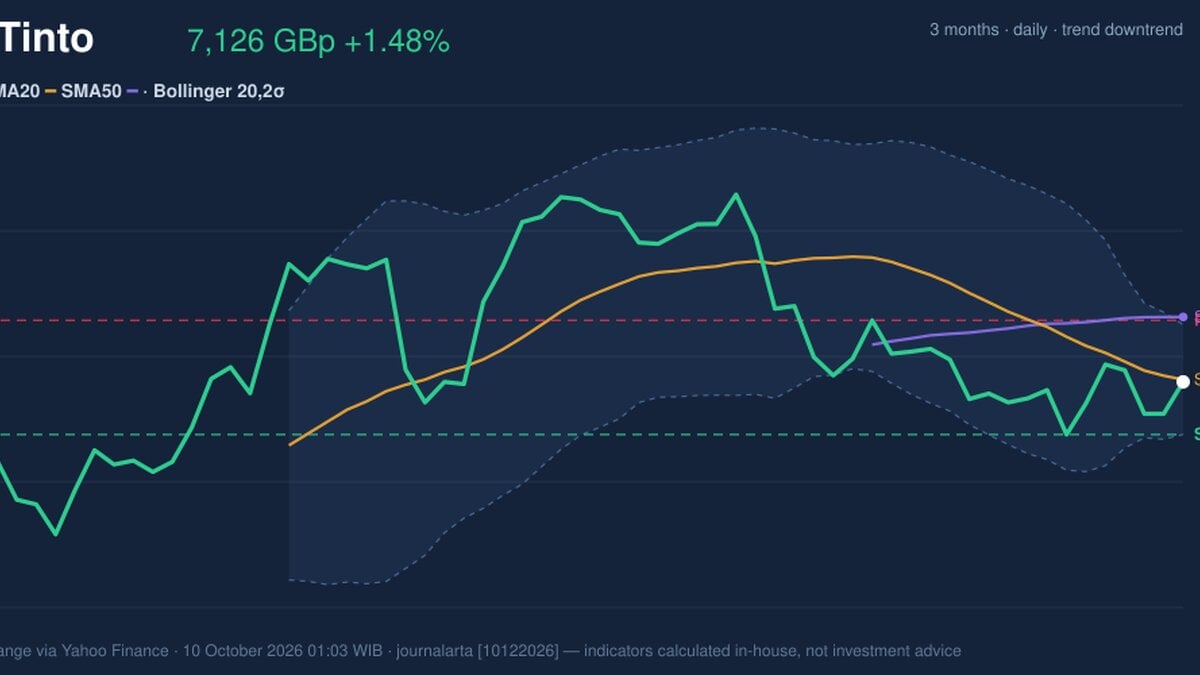Click the purple endpoint dot at right edge
The image size is (1200, 675).
[1183, 317]
